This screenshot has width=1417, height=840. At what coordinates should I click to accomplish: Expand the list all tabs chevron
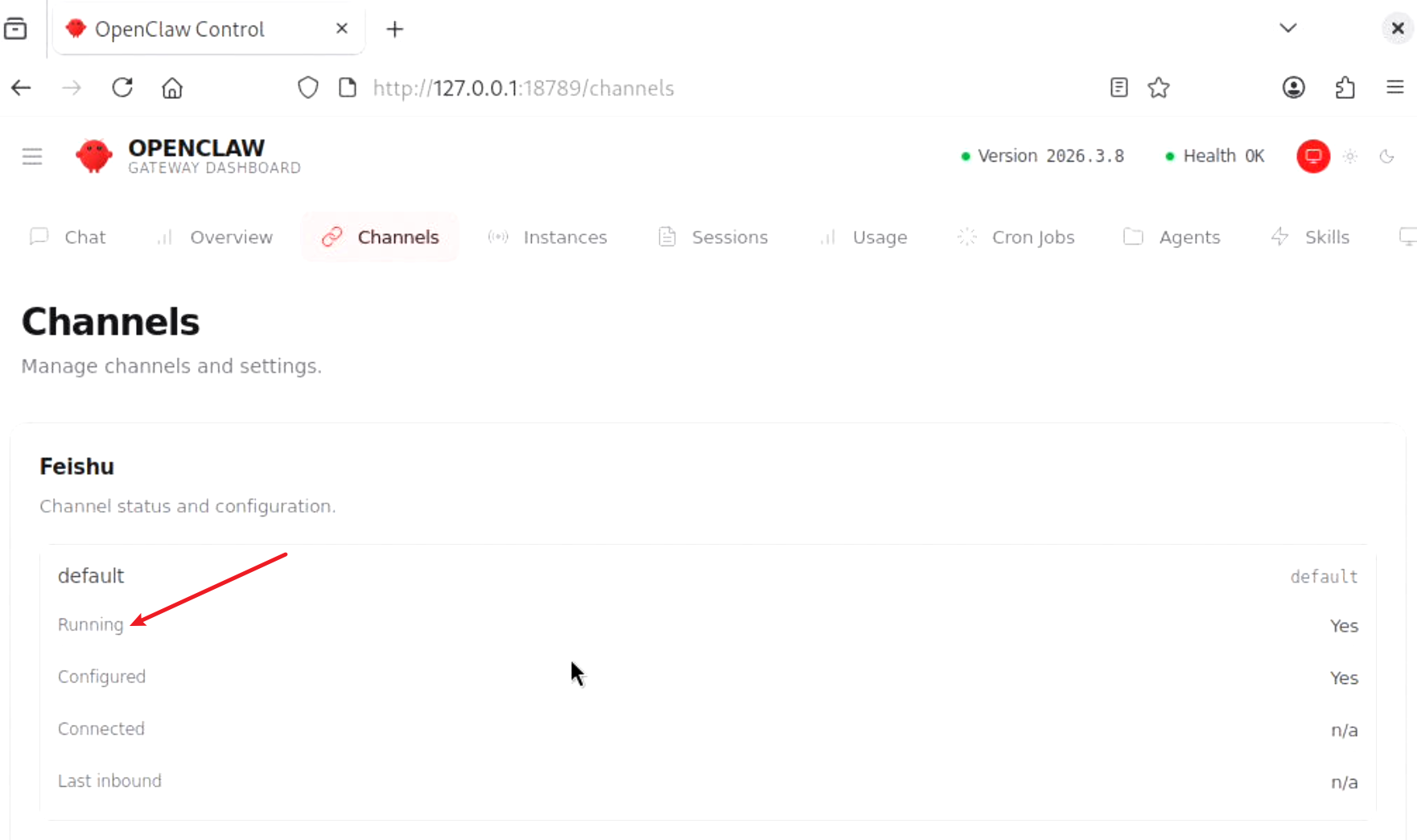point(1287,28)
